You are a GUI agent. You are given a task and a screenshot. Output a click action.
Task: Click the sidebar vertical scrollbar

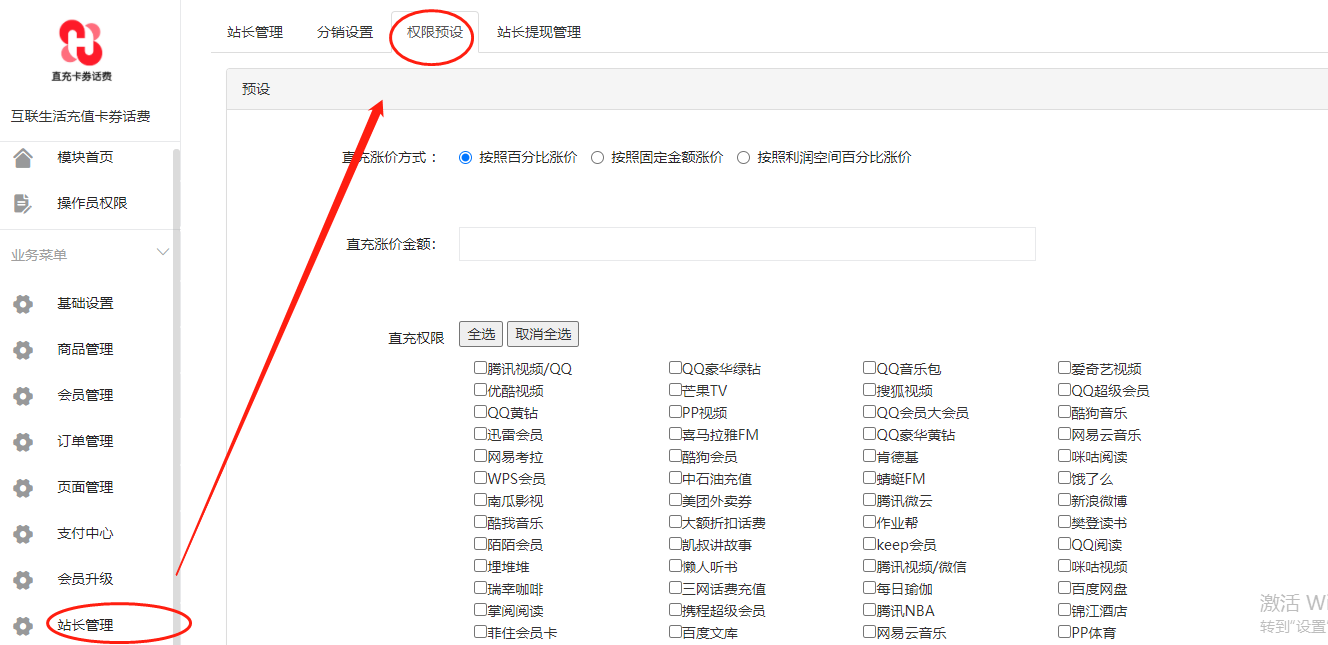point(177,397)
